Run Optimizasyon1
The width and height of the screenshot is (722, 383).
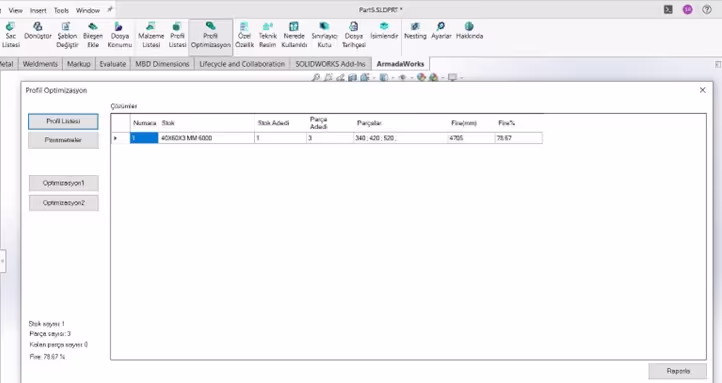click(x=64, y=183)
